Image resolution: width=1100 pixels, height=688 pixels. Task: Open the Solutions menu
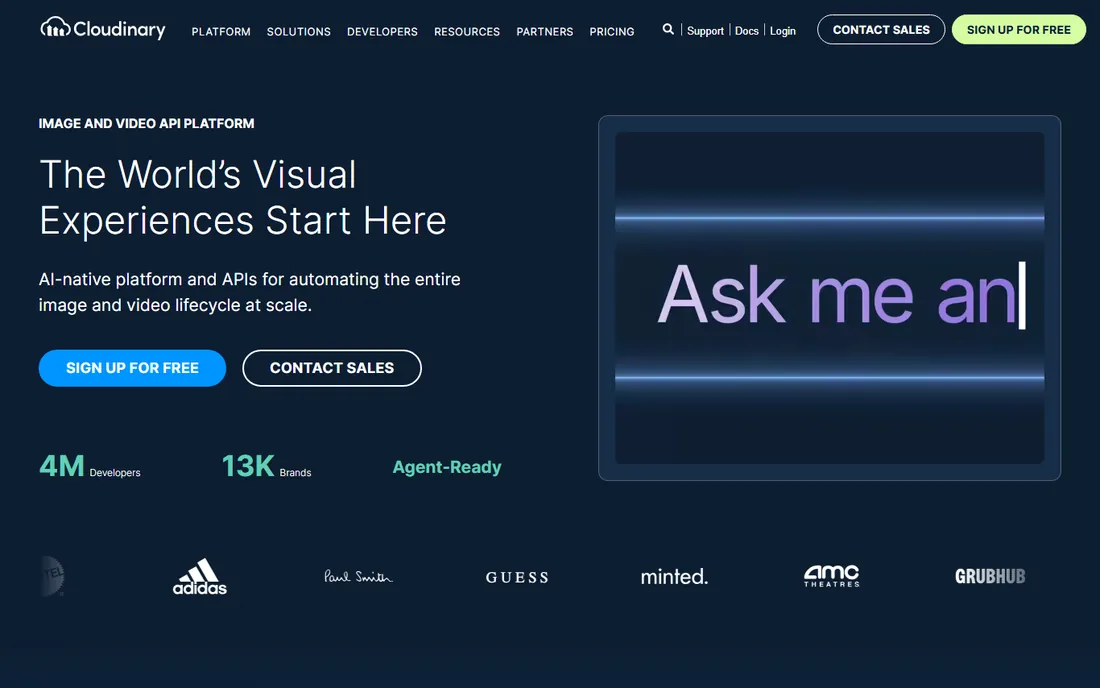(x=299, y=32)
